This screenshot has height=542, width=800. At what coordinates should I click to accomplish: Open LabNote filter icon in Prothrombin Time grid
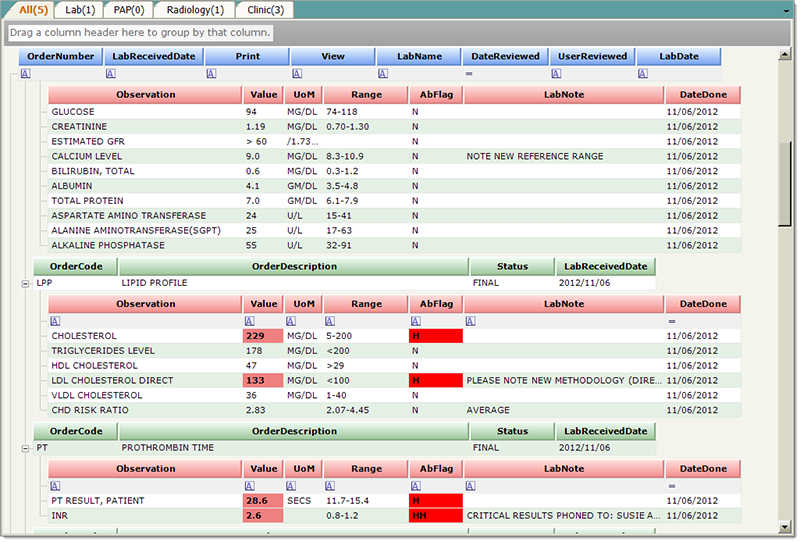pos(470,486)
